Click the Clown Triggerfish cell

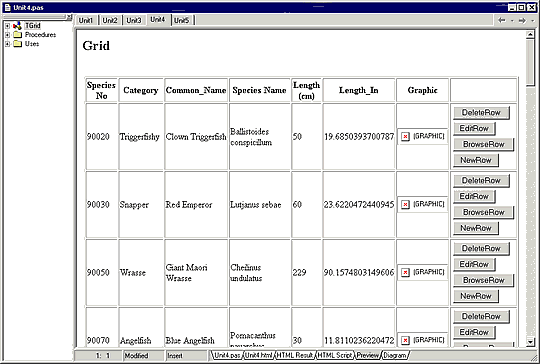point(196,137)
